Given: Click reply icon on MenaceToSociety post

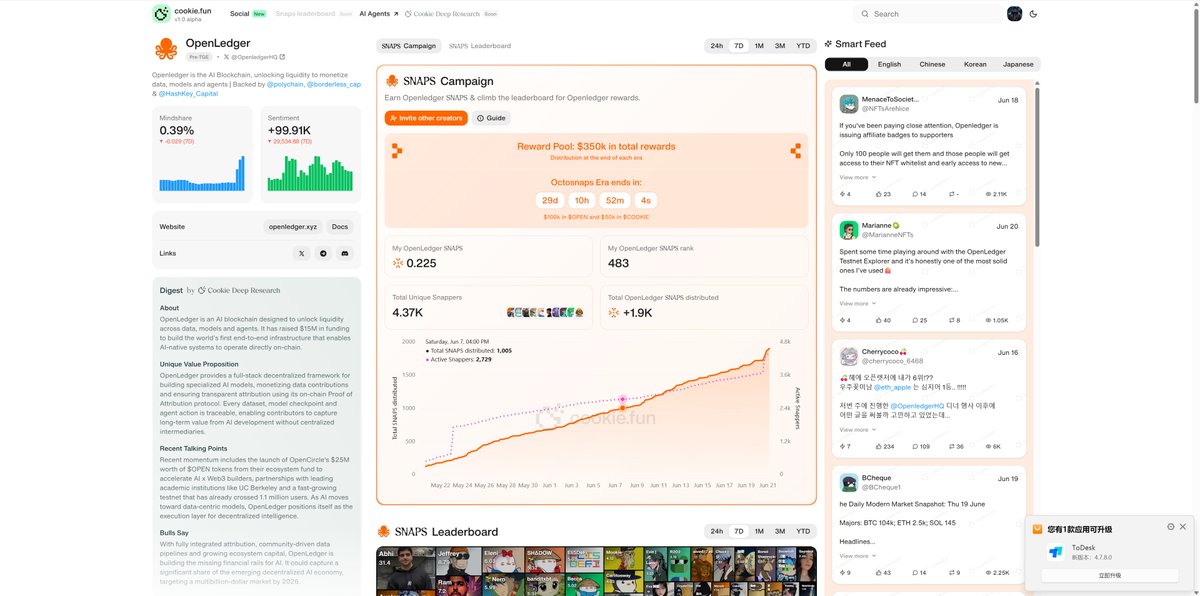Looking at the screenshot, I should coord(914,194).
